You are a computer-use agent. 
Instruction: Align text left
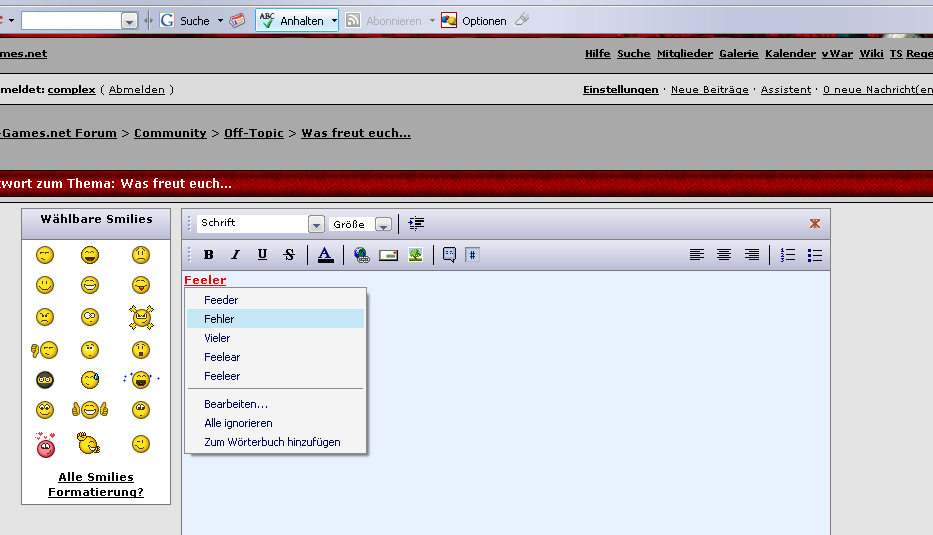point(697,255)
